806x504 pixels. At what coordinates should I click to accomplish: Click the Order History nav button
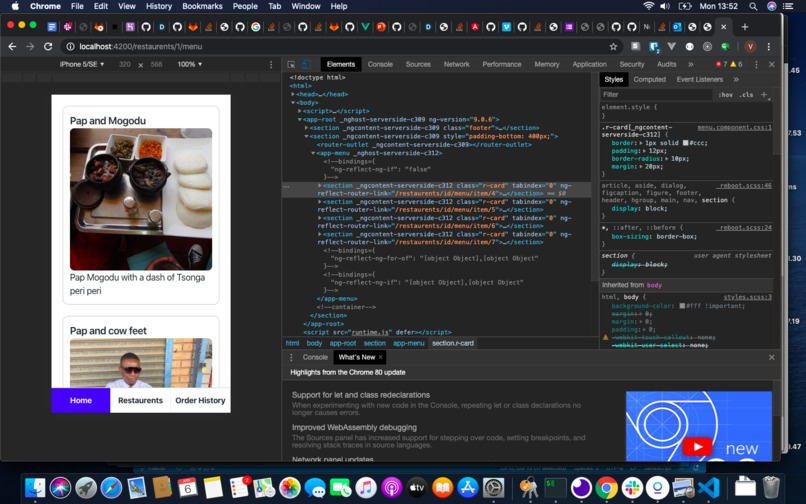click(x=200, y=400)
